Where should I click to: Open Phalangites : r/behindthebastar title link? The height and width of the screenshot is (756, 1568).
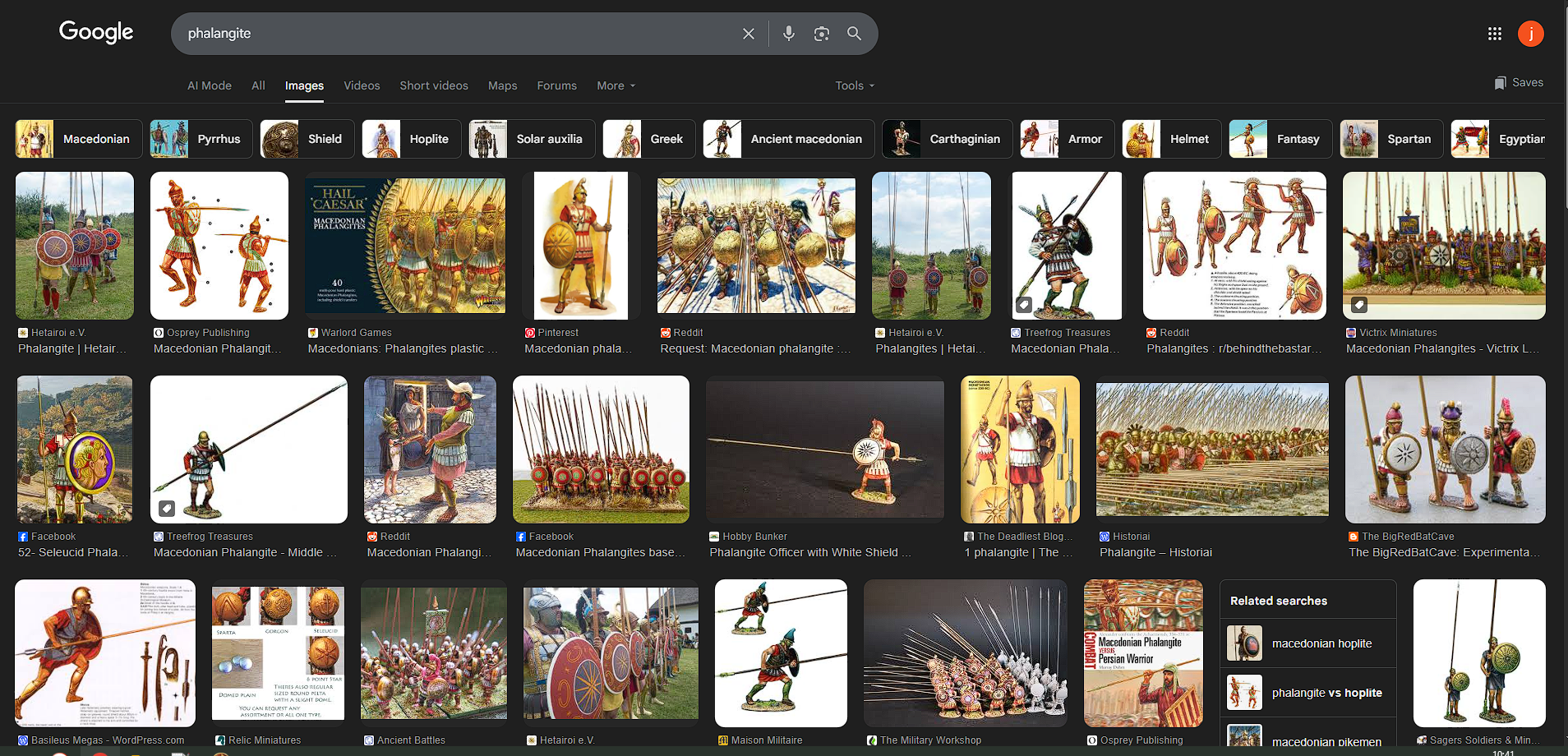coord(1235,348)
